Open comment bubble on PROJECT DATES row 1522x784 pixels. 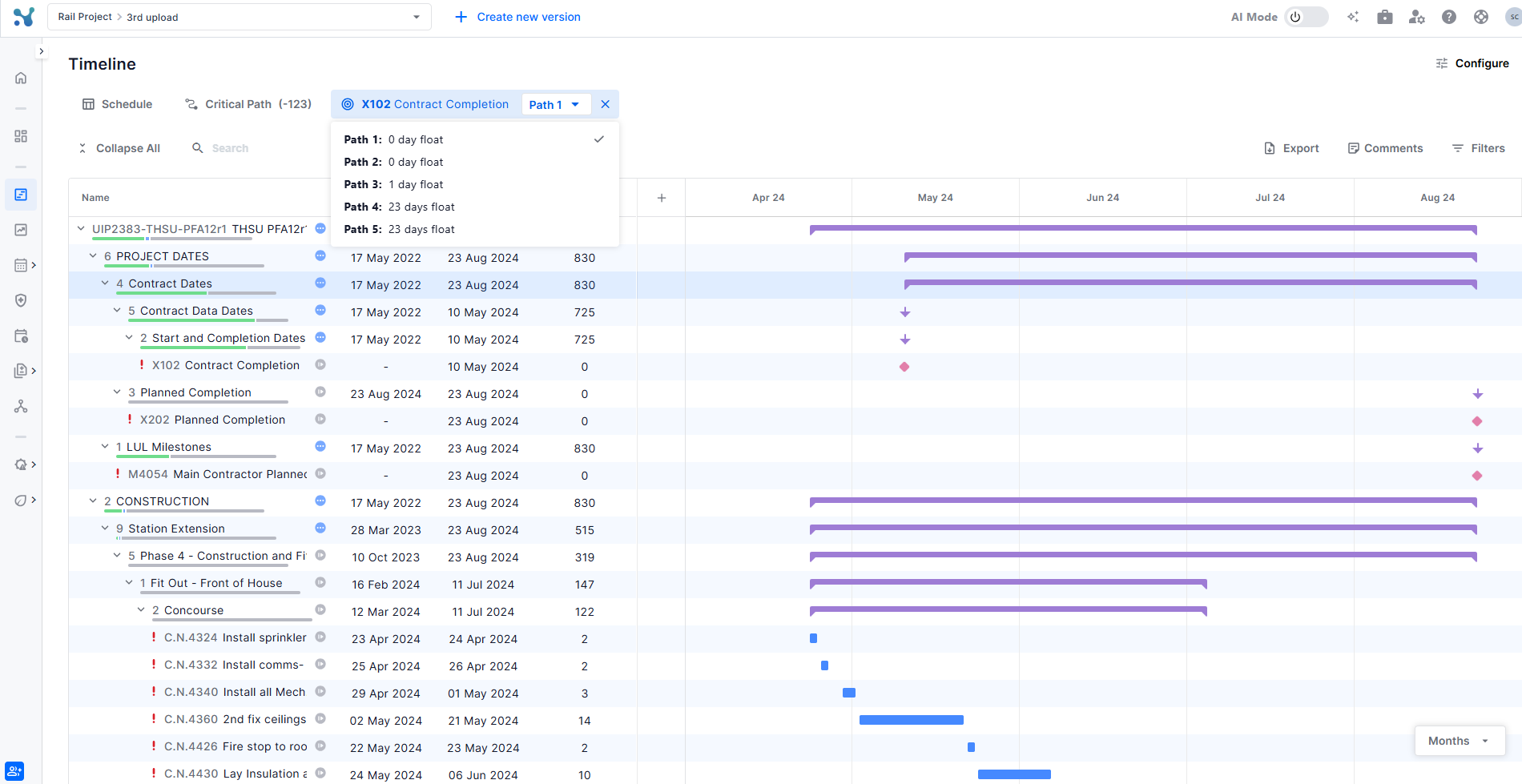coord(320,256)
